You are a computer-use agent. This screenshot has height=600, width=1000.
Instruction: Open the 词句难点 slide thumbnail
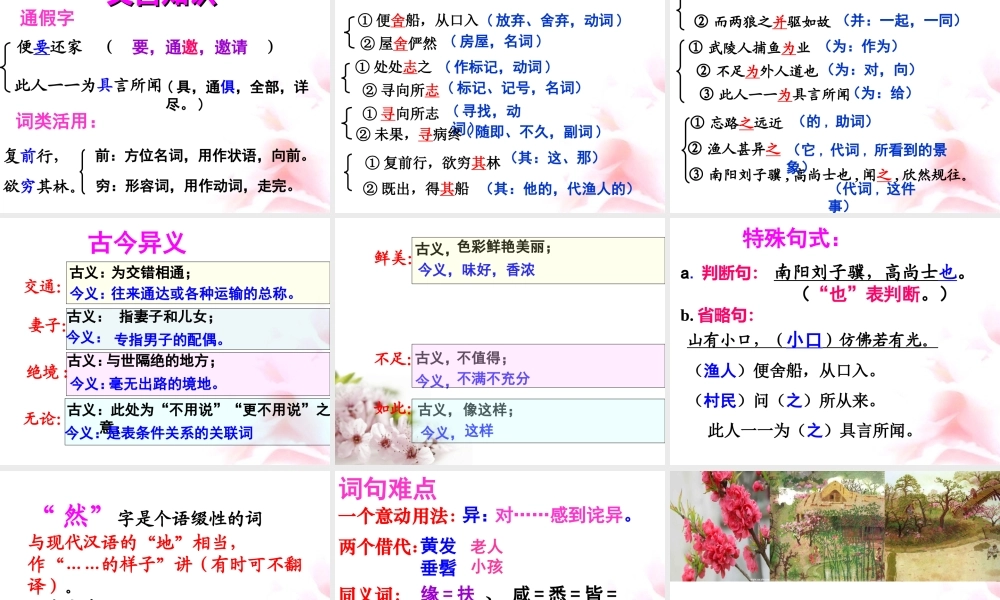pos(500,536)
